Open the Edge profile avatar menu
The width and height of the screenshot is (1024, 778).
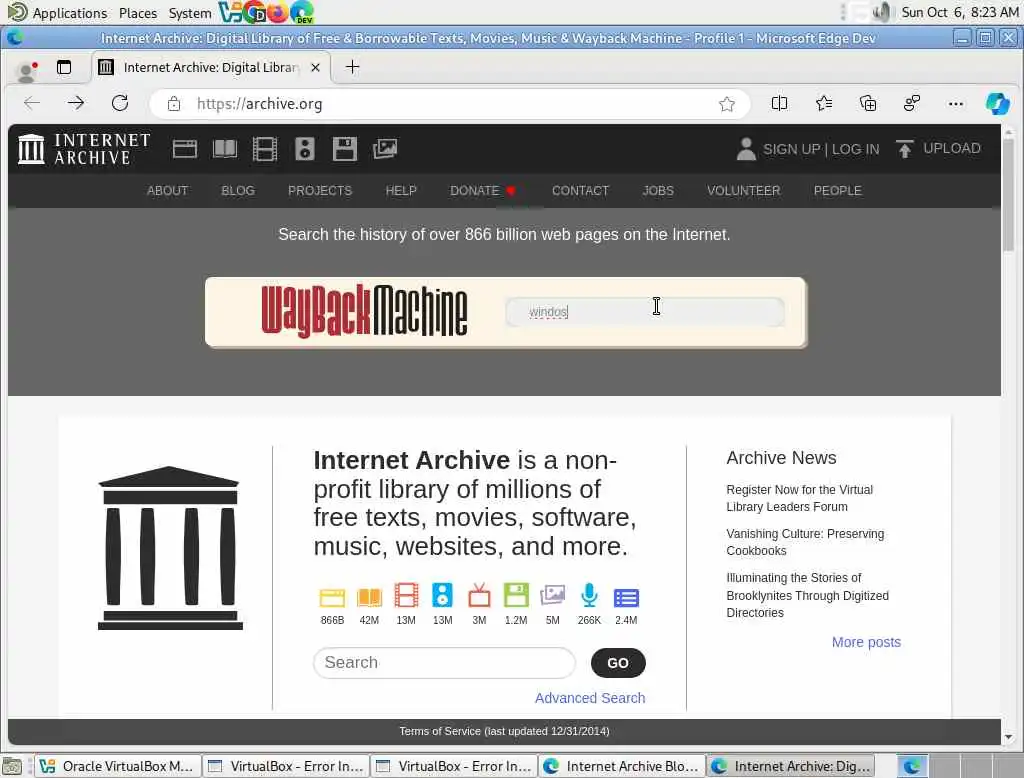click(x=27, y=71)
